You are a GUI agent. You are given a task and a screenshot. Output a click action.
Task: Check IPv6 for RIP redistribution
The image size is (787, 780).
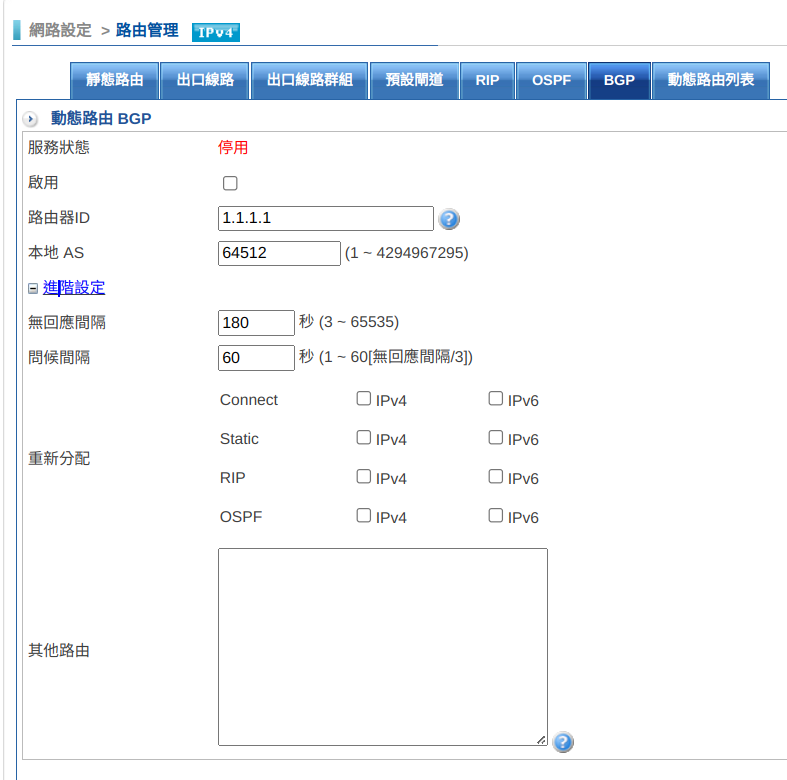tap(495, 477)
